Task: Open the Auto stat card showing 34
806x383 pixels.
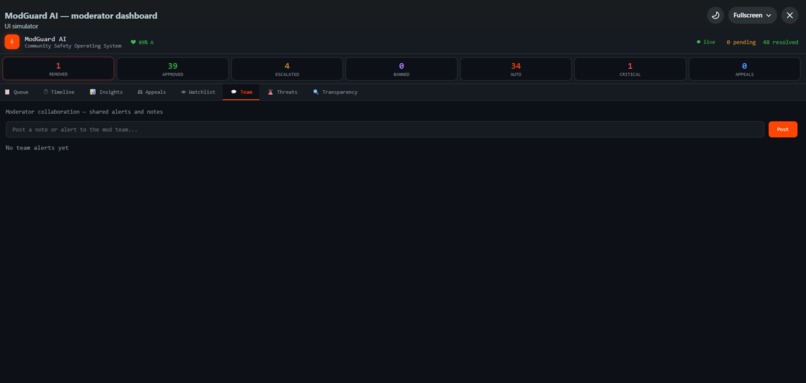Action: (x=516, y=69)
